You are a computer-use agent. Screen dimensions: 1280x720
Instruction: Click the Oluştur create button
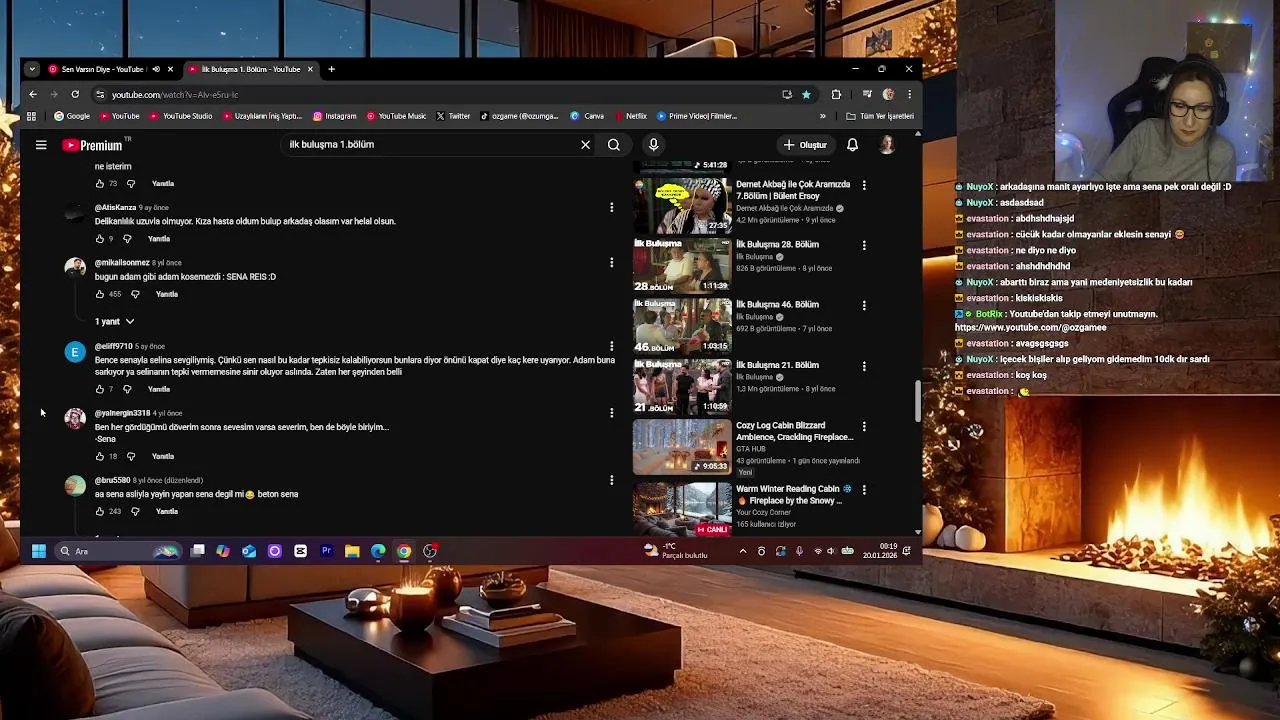[805, 145]
